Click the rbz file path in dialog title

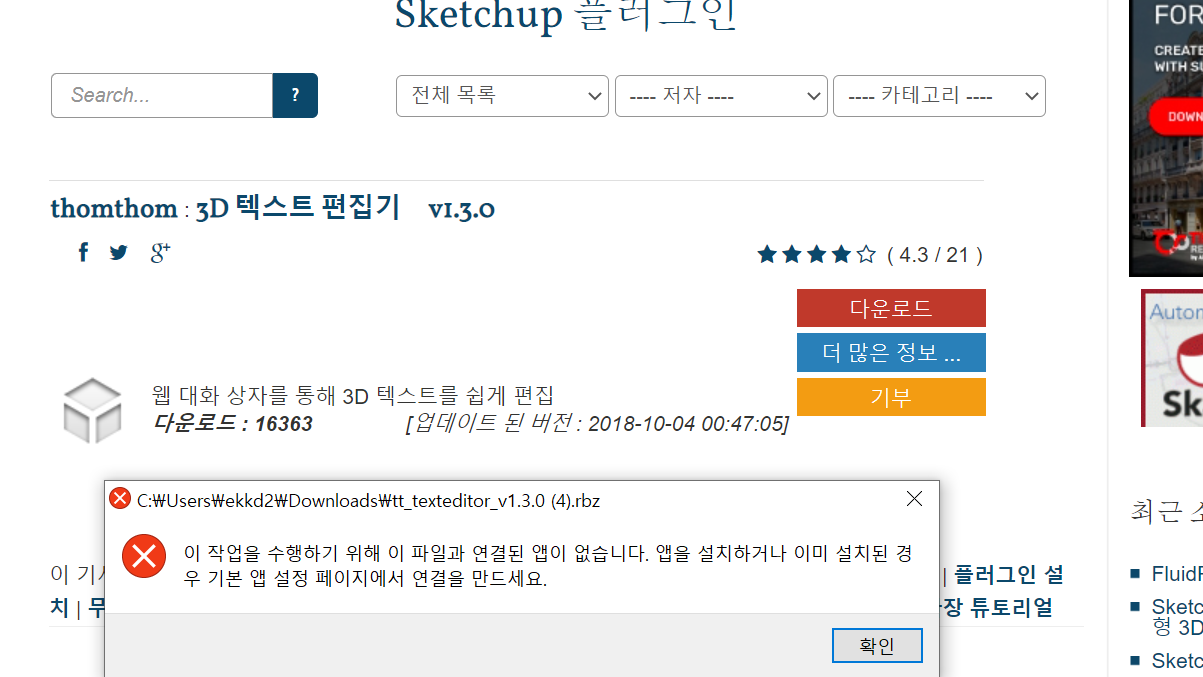point(368,500)
